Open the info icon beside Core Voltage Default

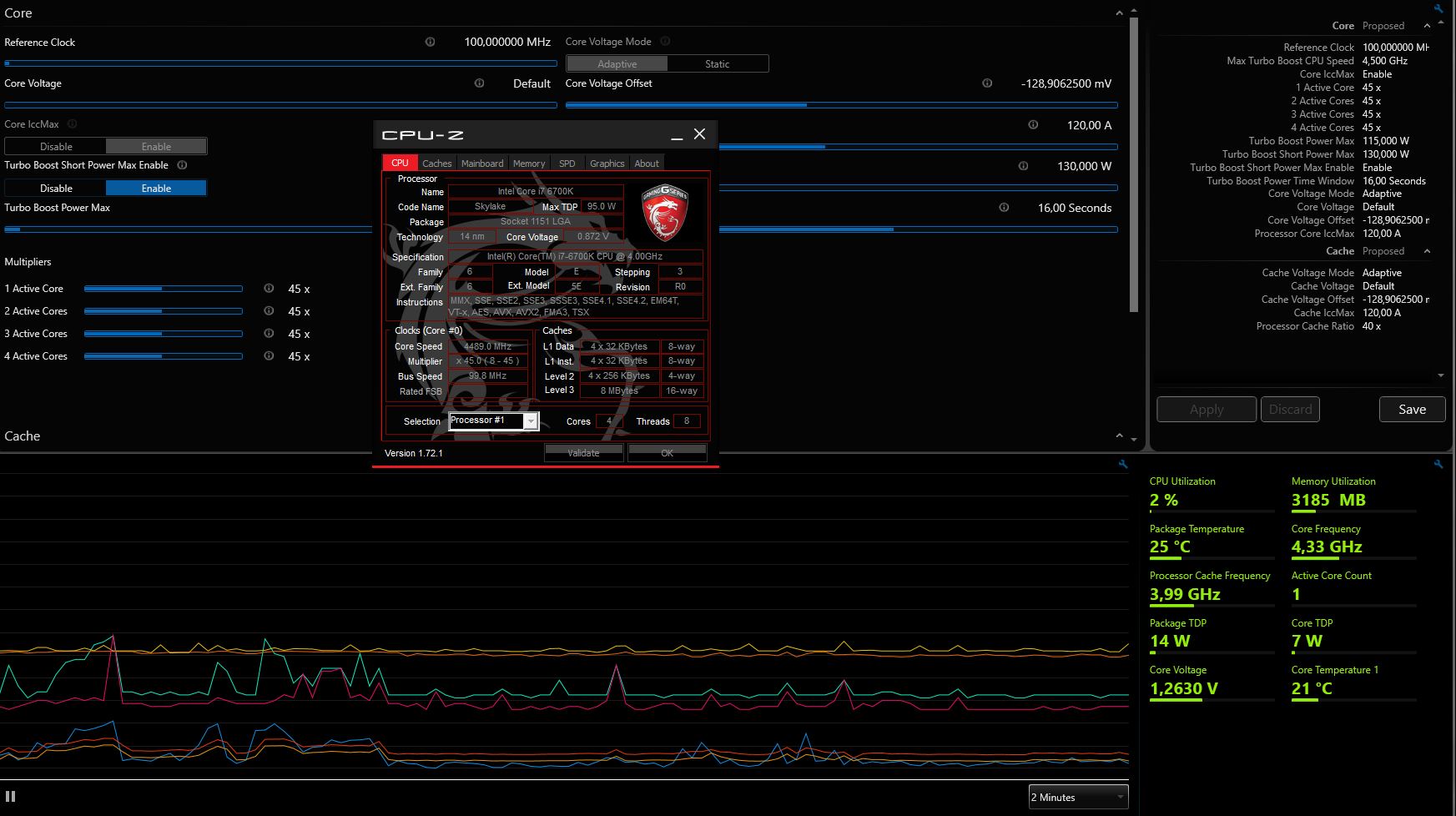pos(479,83)
